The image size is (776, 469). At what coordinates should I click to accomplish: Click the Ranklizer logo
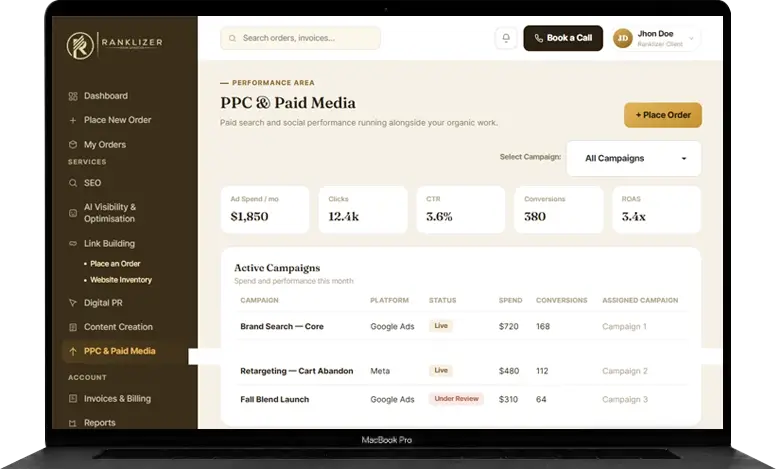[x=115, y=45]
